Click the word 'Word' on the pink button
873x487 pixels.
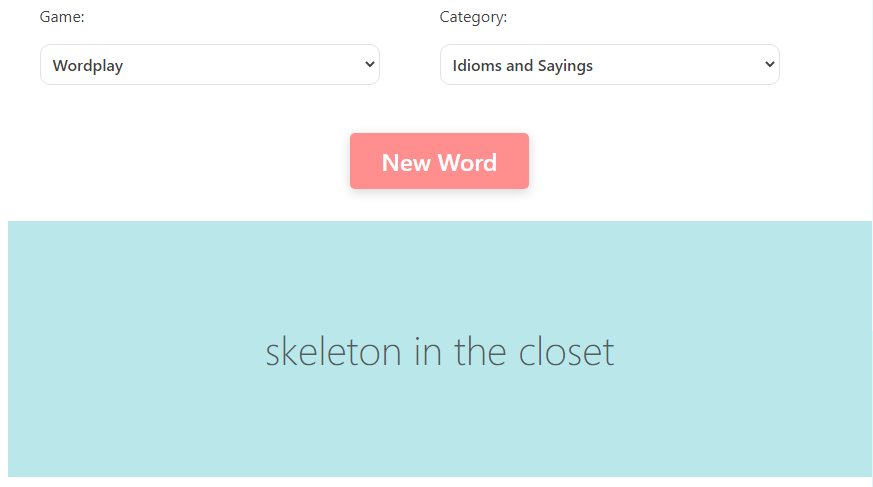[467, 163]
